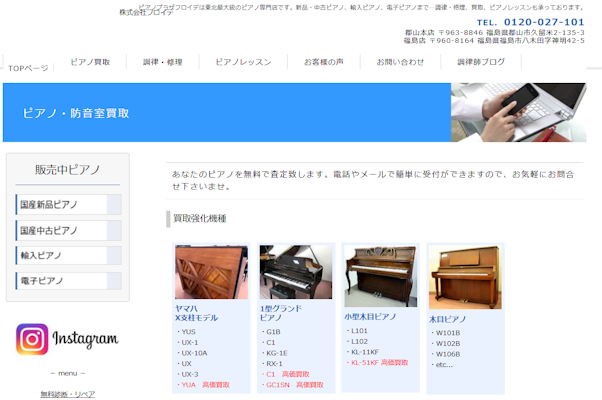Viewport: 602px width, 400px height.
Task: Open the 小型木目ピアノ thumbnail image
Action: pos(381,276)
